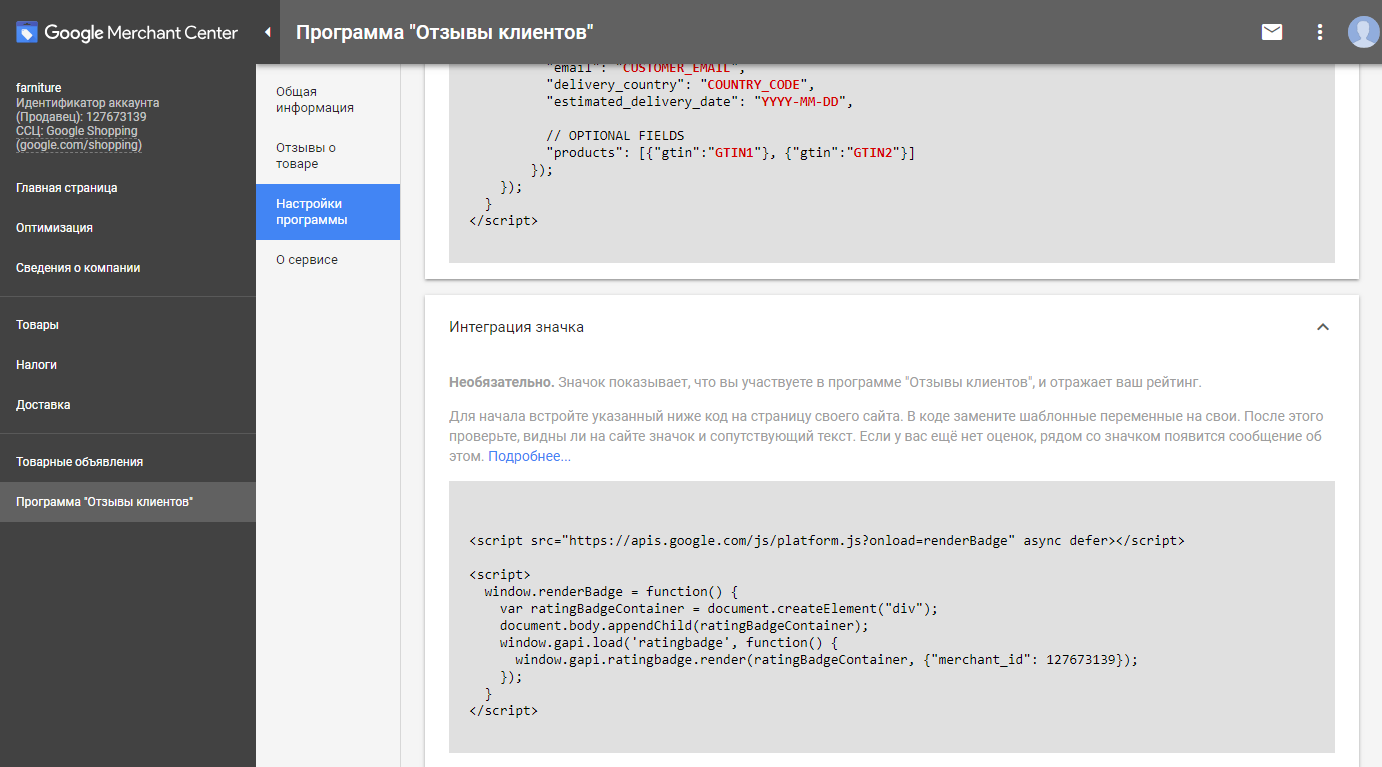The width and height of the screenshot is (1382, 767).
Task: Open the "Налоги" sidebar item
Action: pos(36,365)
